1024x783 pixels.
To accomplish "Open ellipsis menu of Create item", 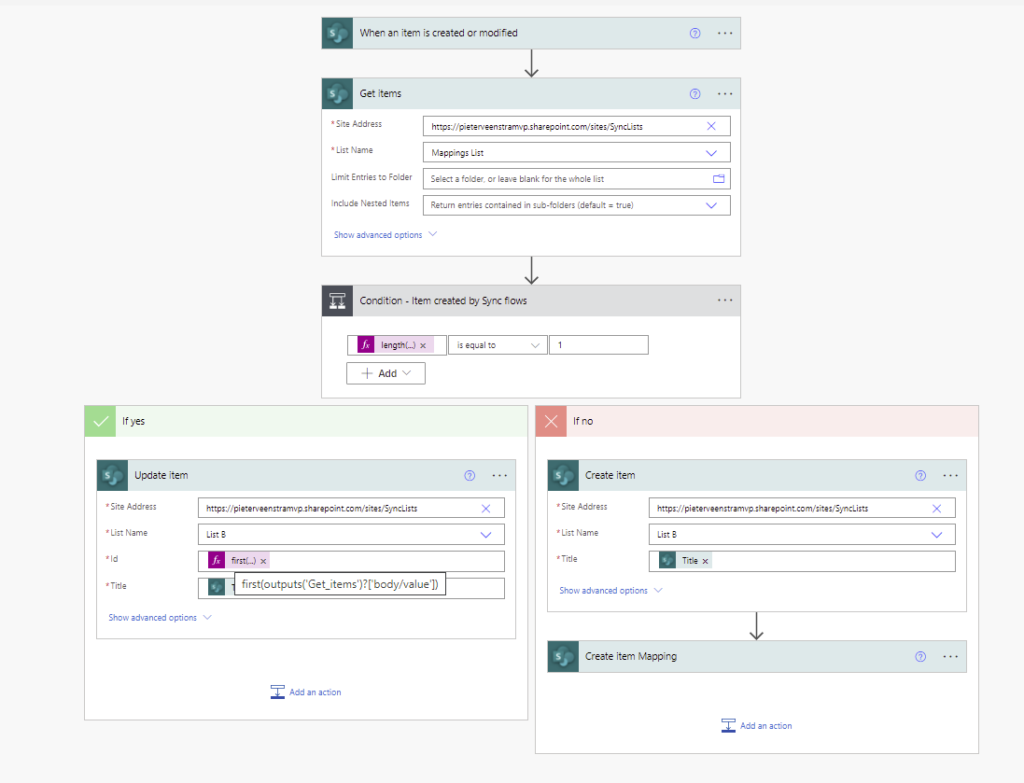I will (950, 475).
